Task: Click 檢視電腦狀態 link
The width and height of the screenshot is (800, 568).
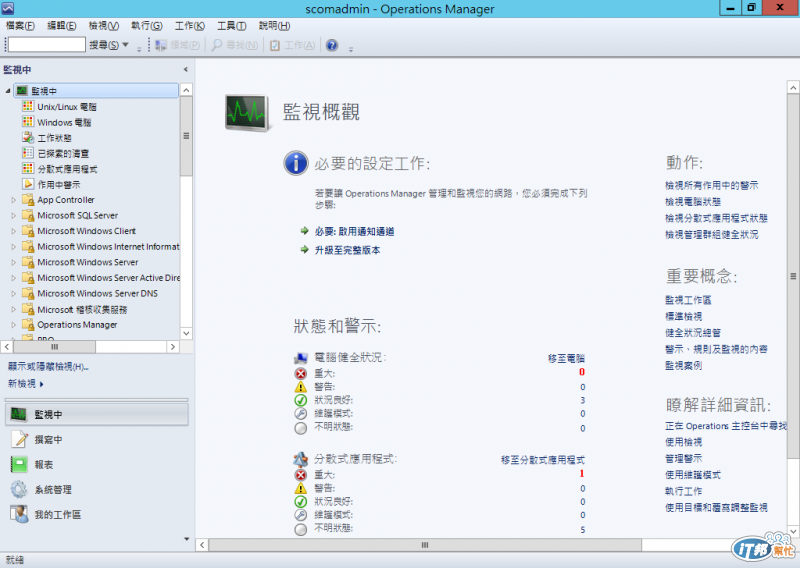Action: point(693,202)
